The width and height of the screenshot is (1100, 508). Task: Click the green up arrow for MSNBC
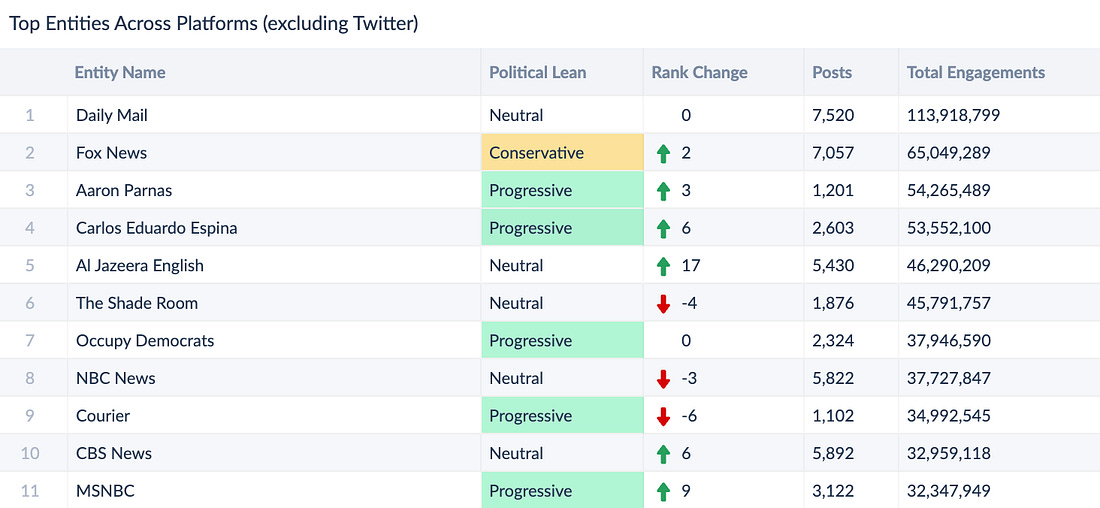pos(662,491)
